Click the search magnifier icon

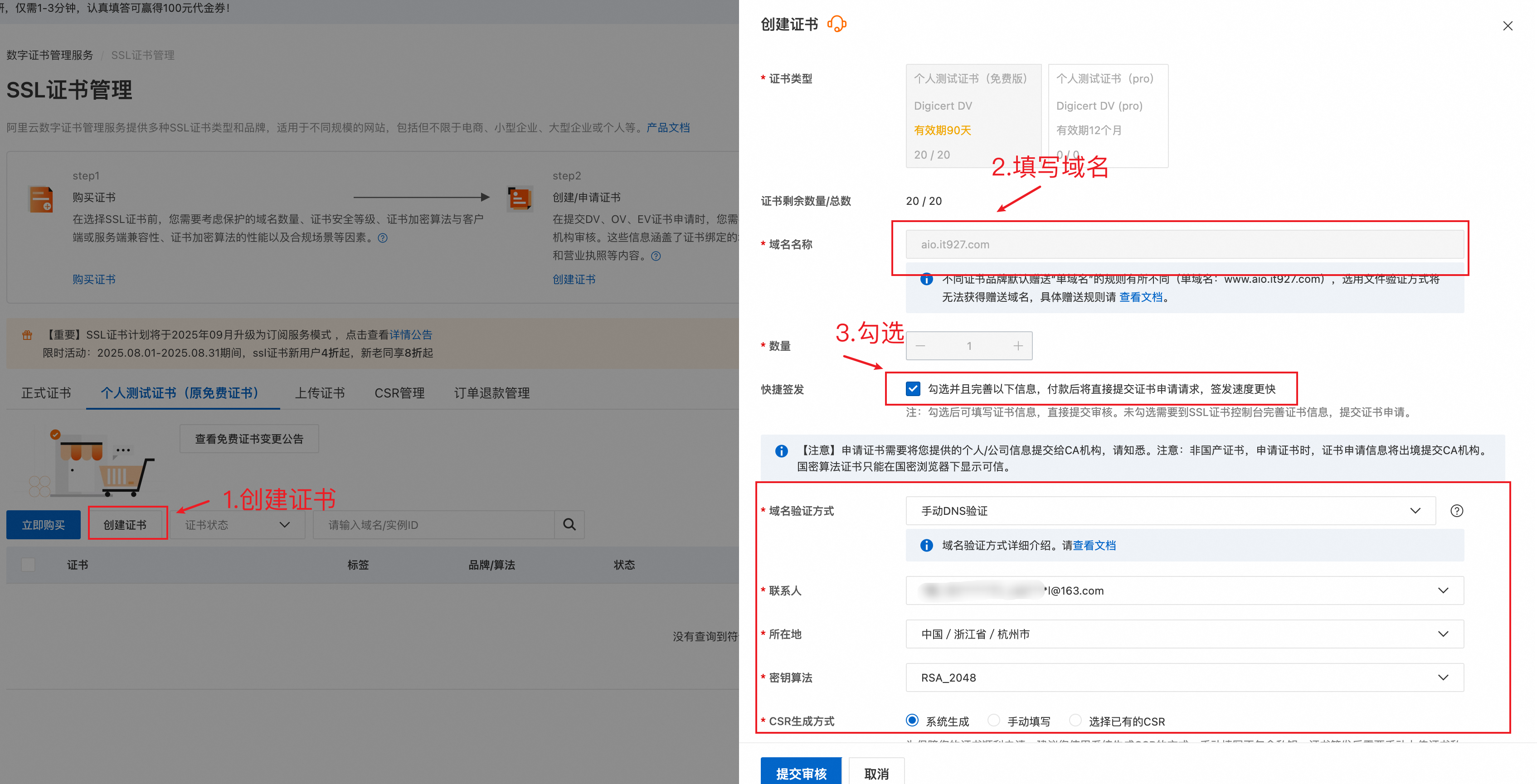pos(569,525)
